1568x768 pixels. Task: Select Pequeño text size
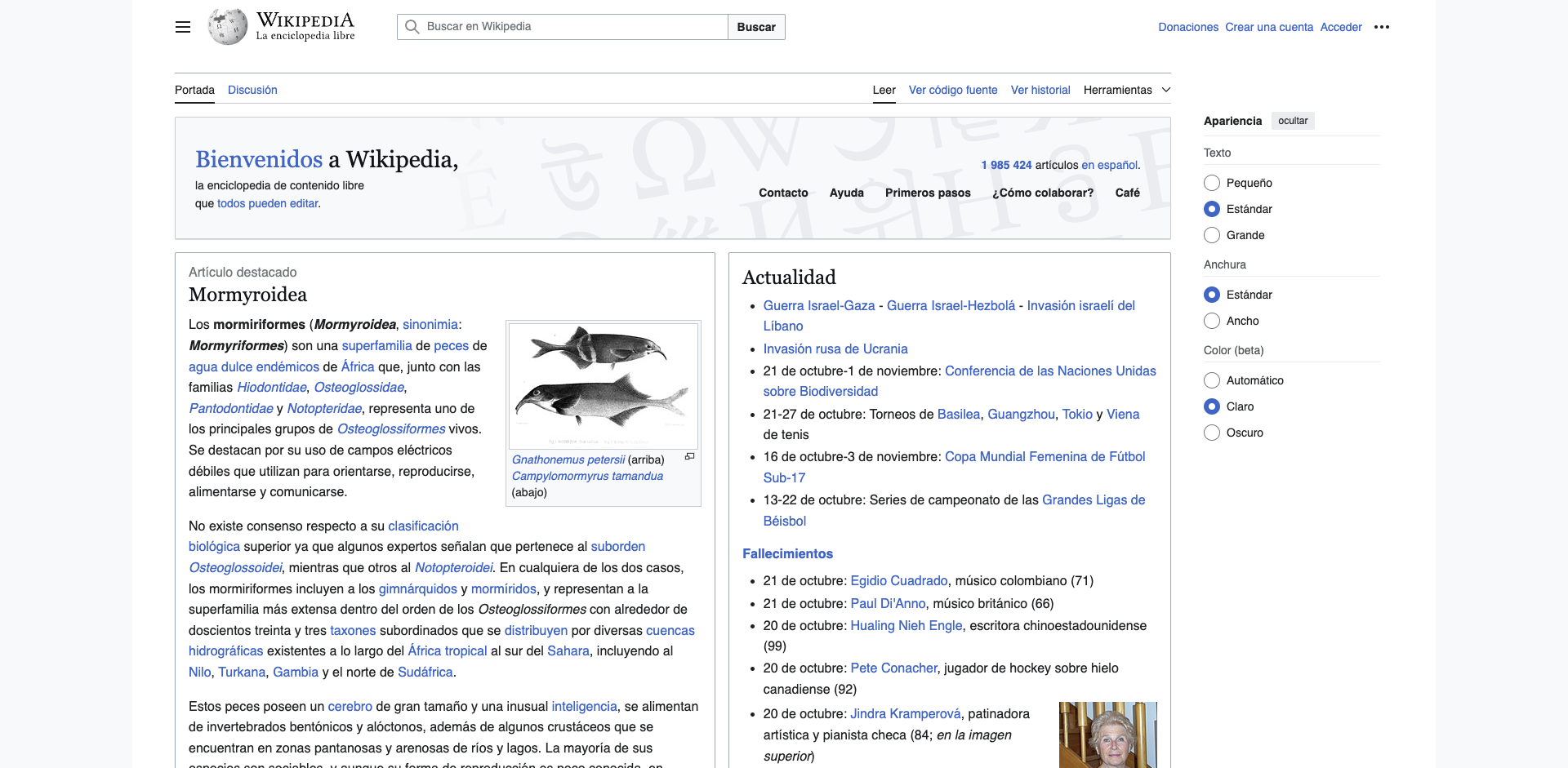[x=1212, y=183]
